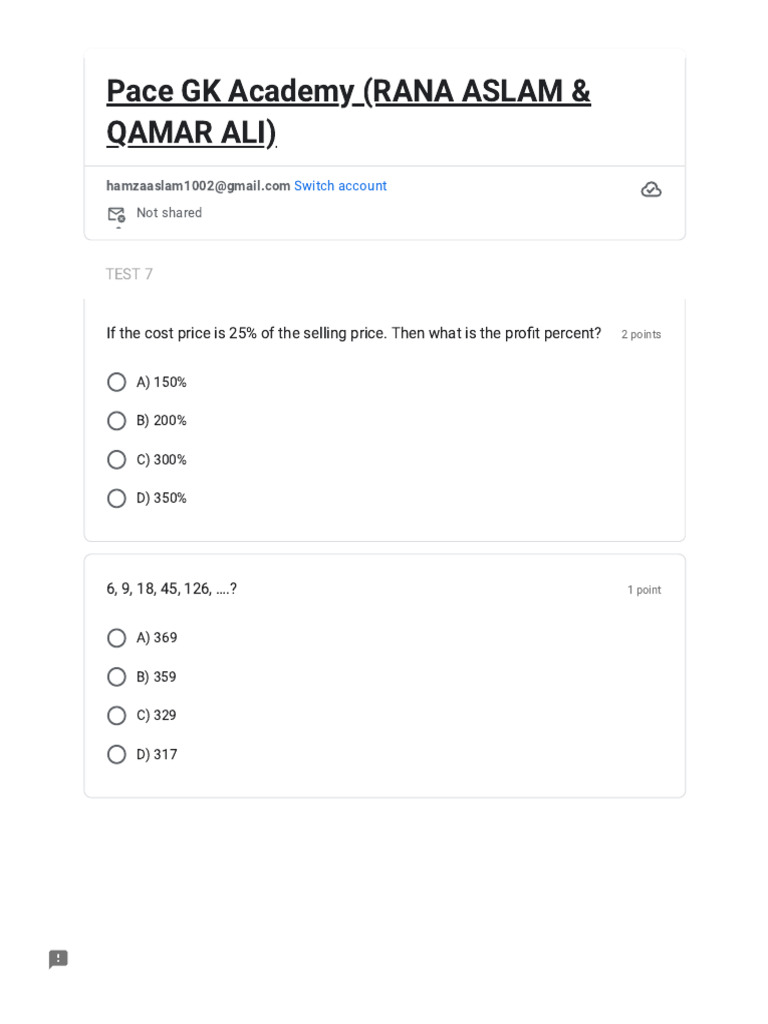Click the report problem feedback icon

click(x=59, y=959)
